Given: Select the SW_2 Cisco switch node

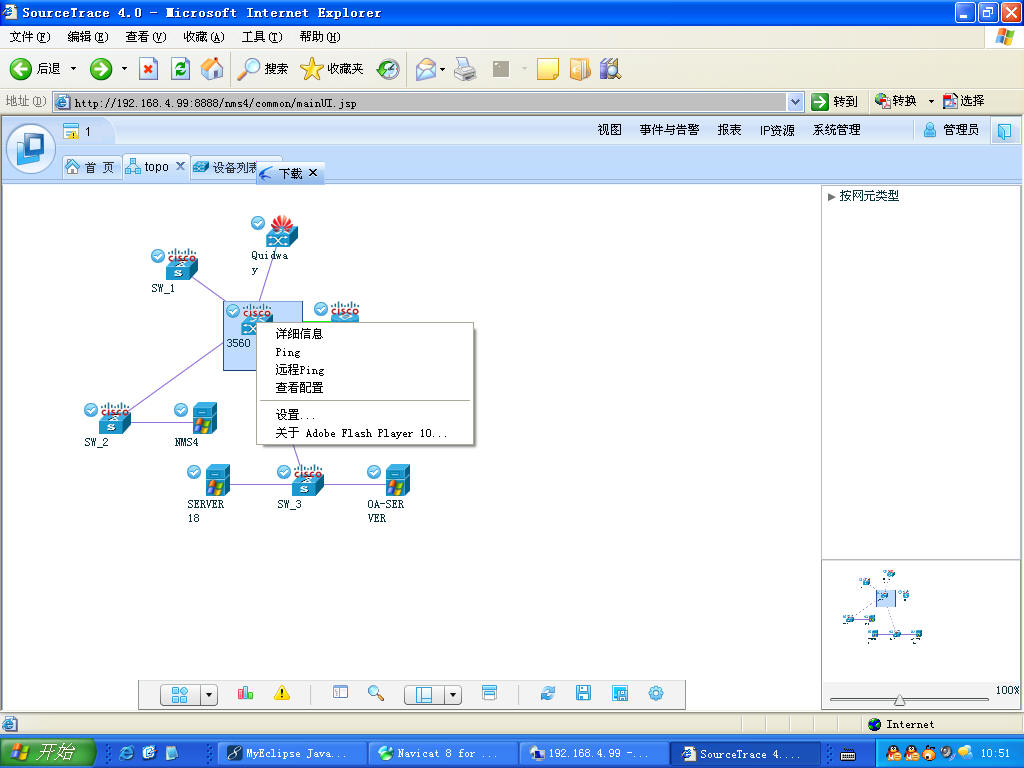Looking at the screenshot, I should tap(114, 418).
